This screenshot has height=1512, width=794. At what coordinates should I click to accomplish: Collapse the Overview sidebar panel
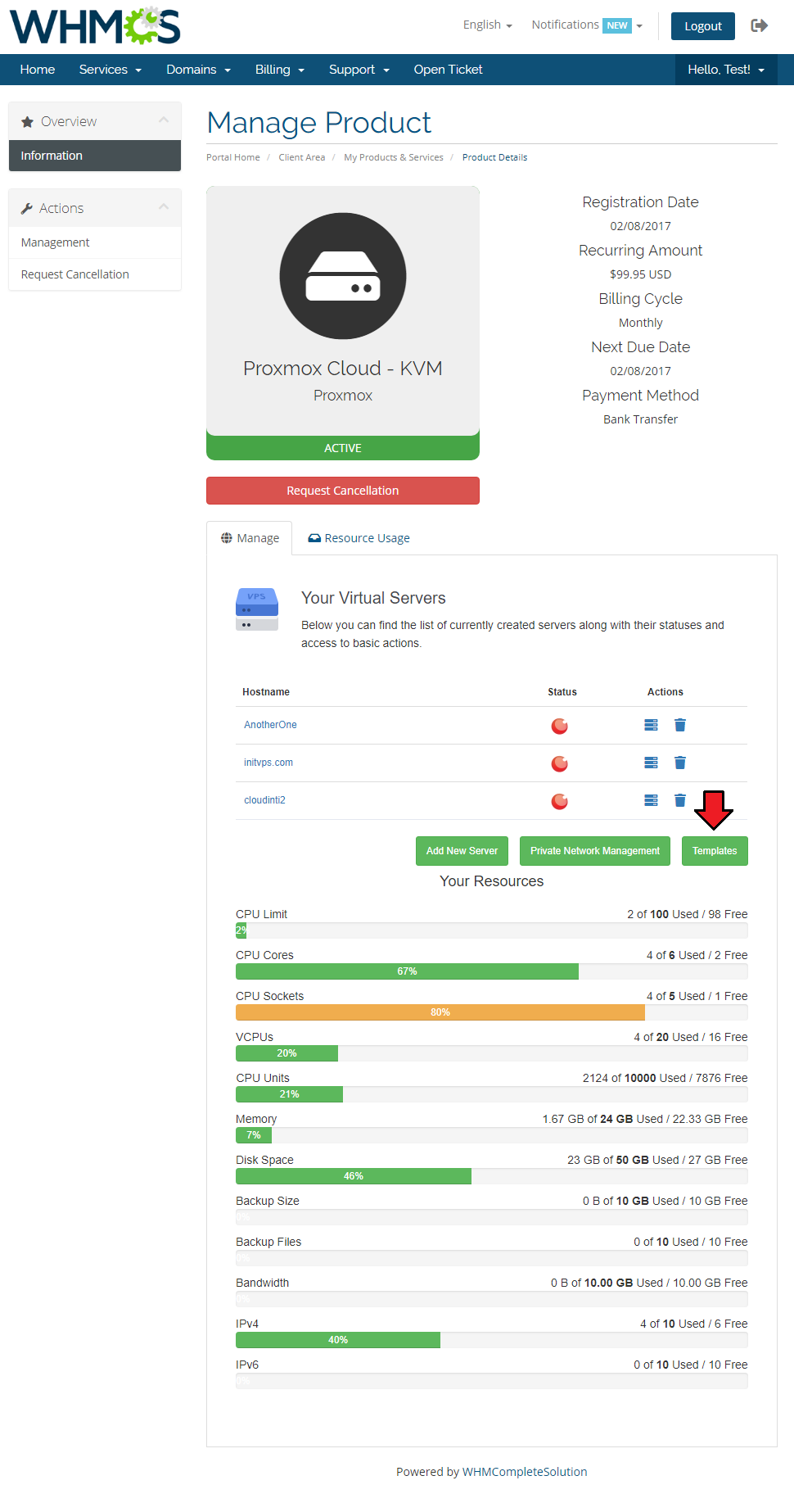[164, 120]
